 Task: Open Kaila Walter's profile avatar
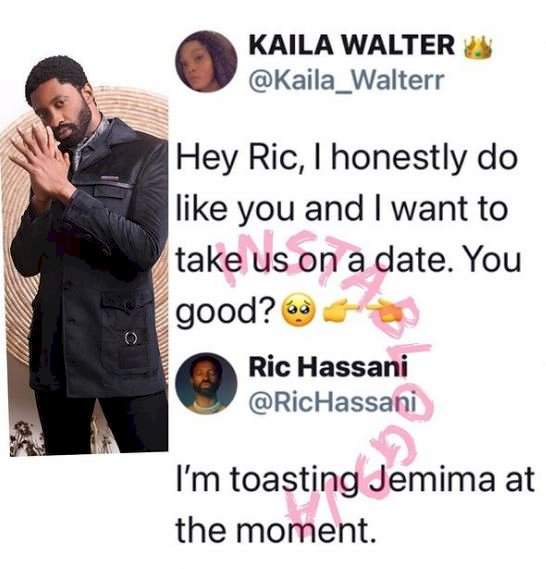tap(206, 61)
